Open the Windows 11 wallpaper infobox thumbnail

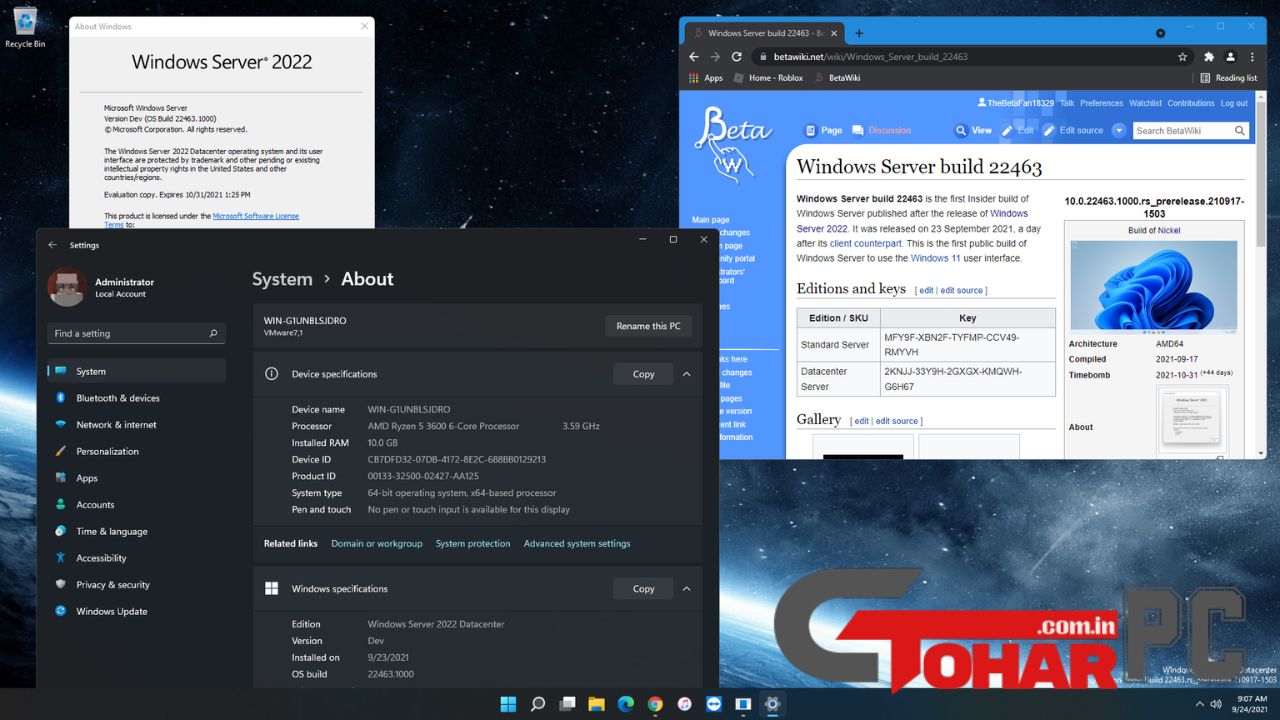(1153, 286)
